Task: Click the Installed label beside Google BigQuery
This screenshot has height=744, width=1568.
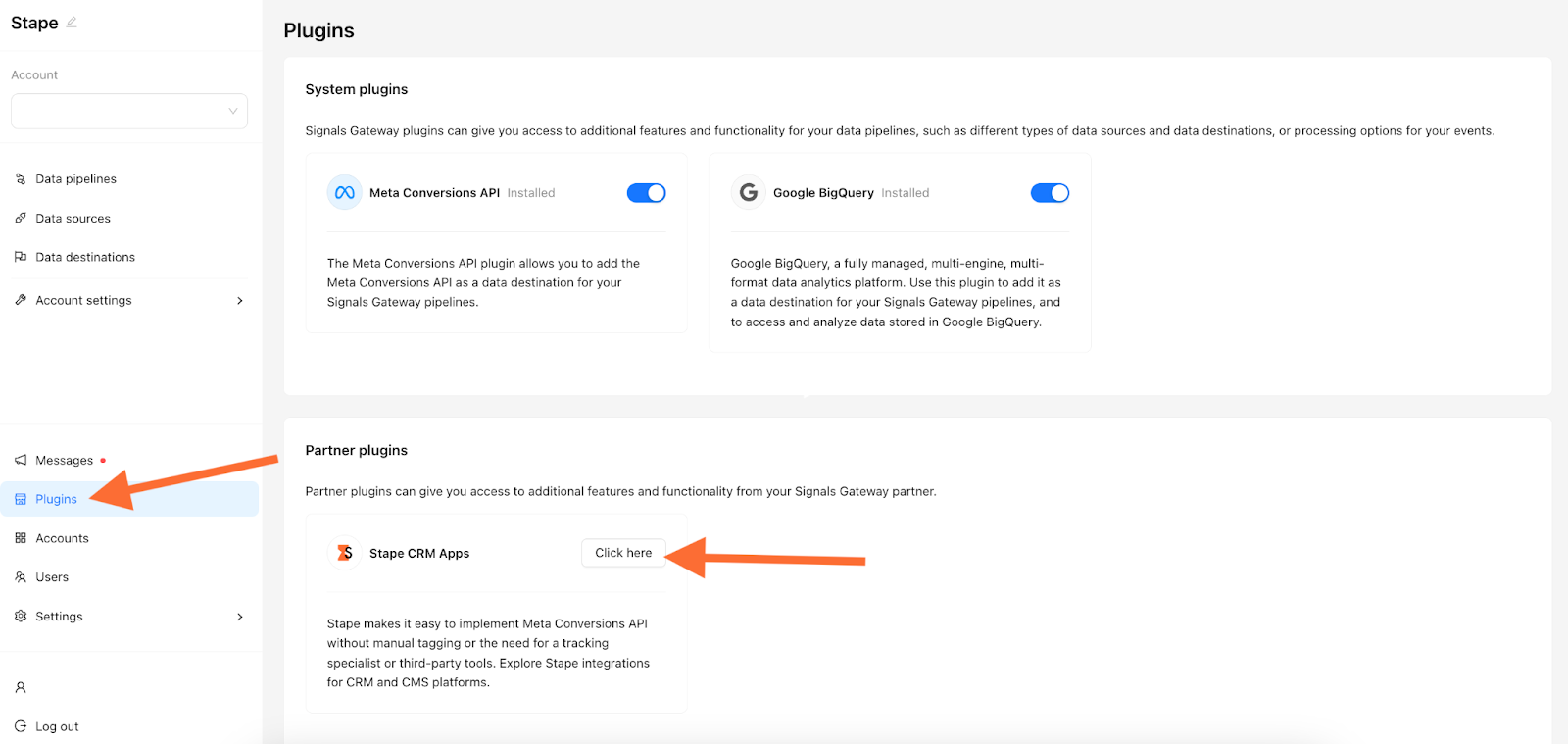Action: point(906,193)
